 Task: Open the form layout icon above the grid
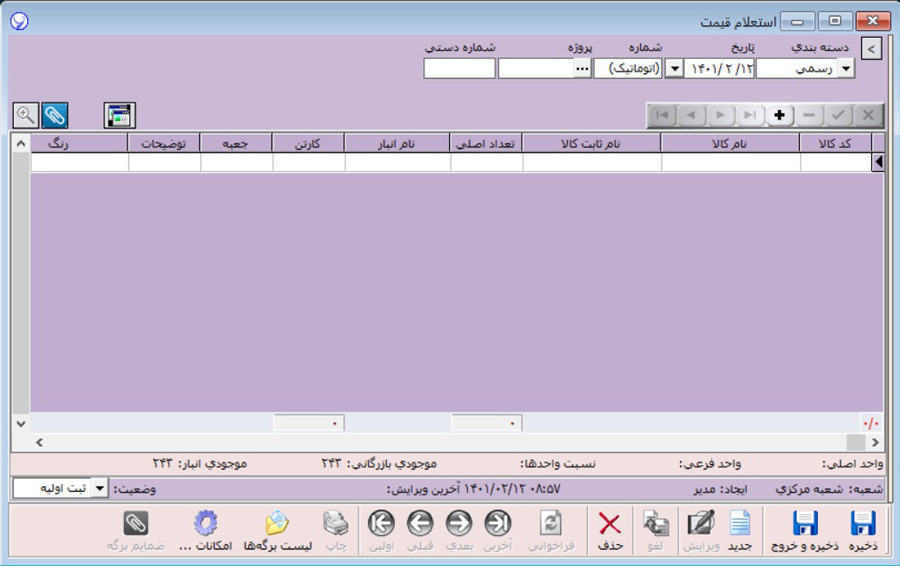point(119,115)
